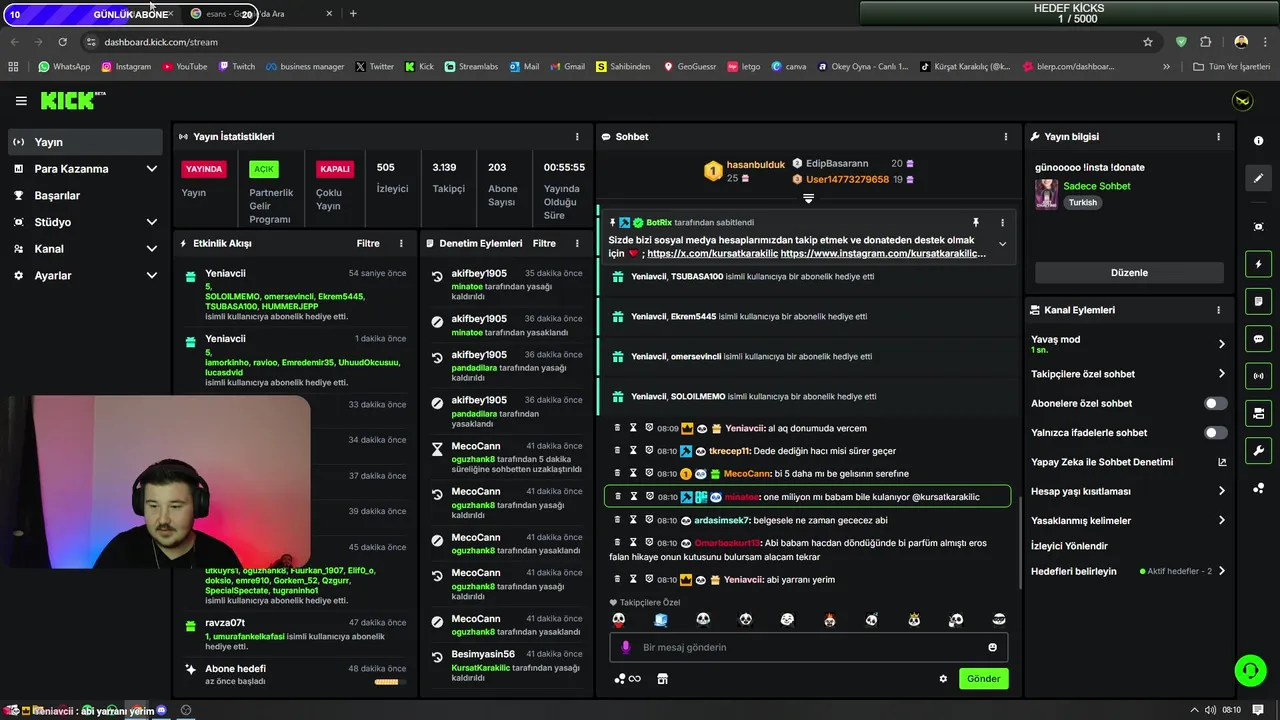1280x720 pixels.
Task: Toggle Abonelere özel sohbet switch
Action: (x=1215, y=404)
